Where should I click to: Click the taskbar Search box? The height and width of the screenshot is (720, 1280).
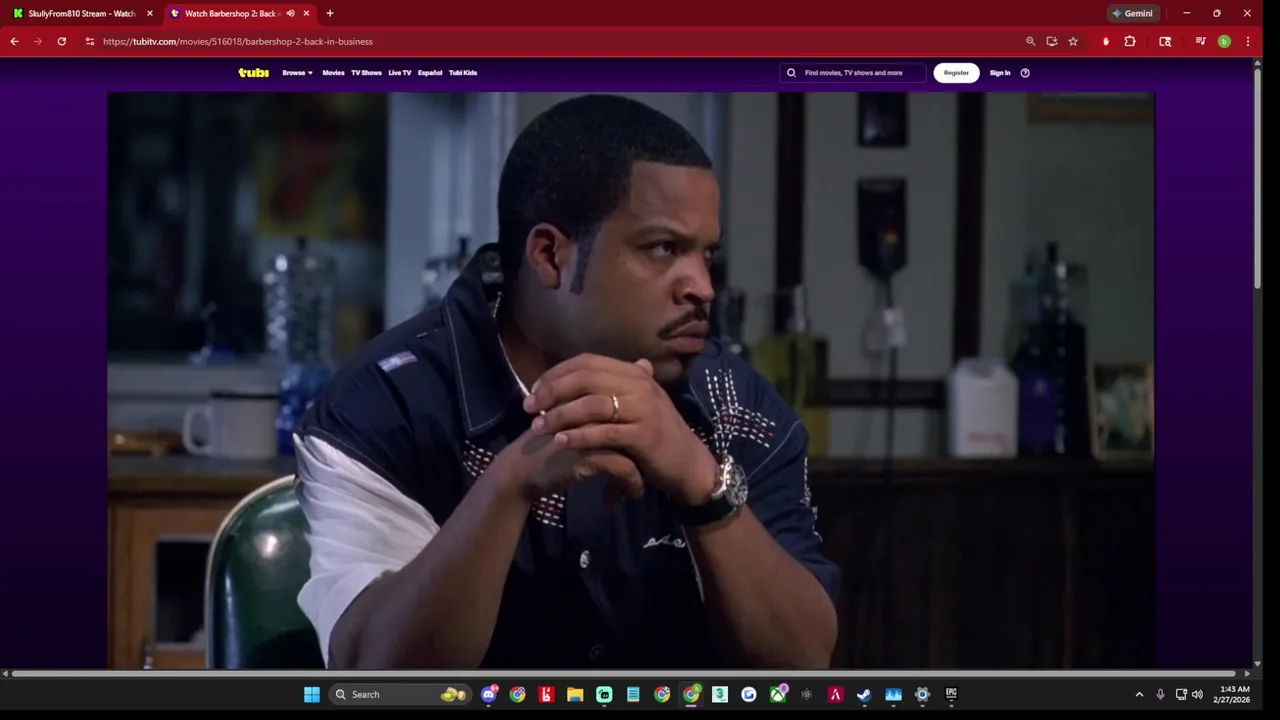coord(400,694)
